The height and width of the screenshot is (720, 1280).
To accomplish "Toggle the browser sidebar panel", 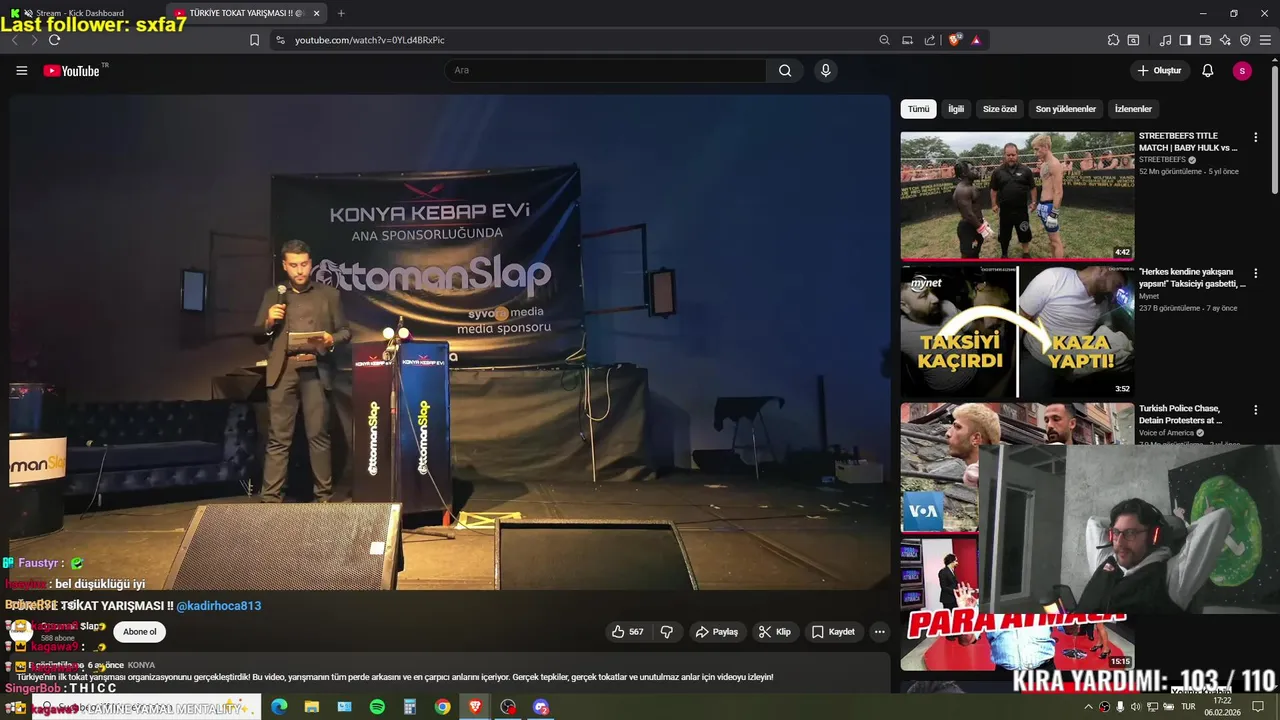I will [1185, 40].
